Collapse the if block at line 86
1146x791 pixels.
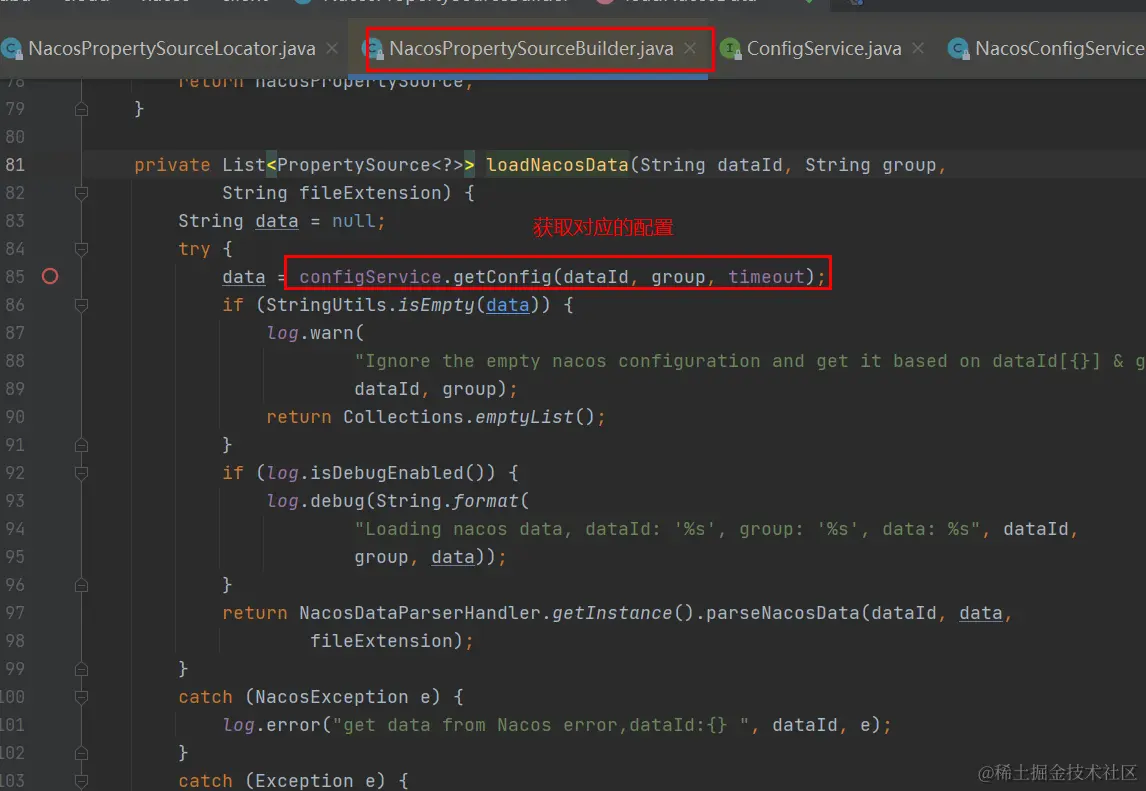pyautogui.click(x=81, y=305)
